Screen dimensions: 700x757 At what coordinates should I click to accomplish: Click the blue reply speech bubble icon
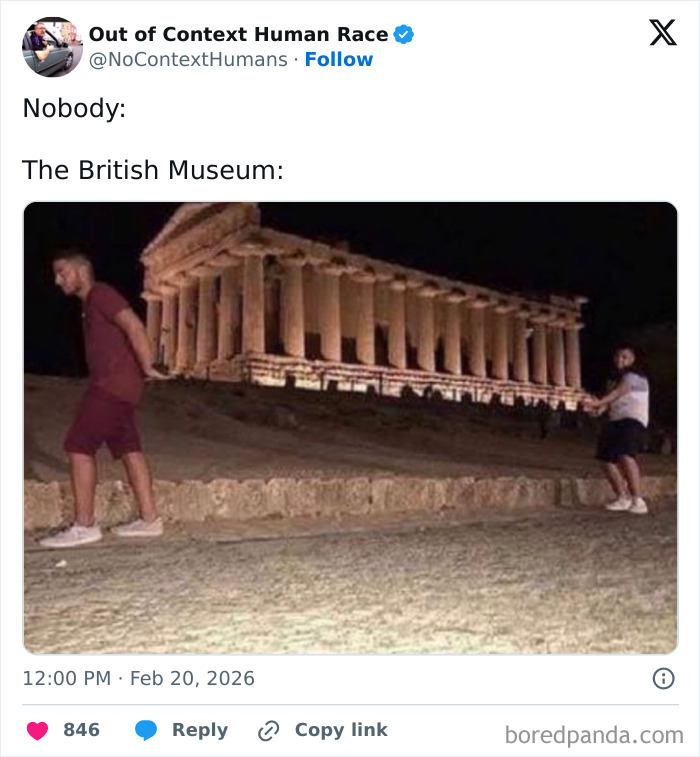click(x=147, y=730)
